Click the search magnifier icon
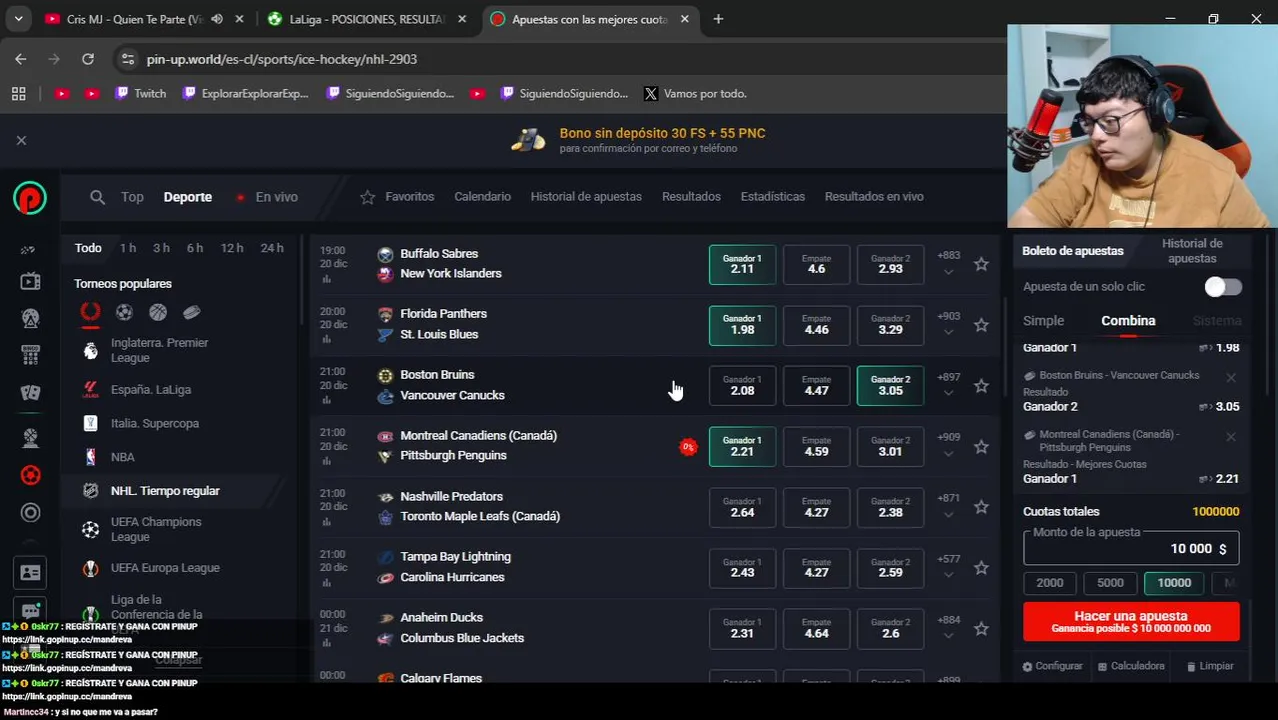Screen dimensions: 1278x720 pos(97,197)
